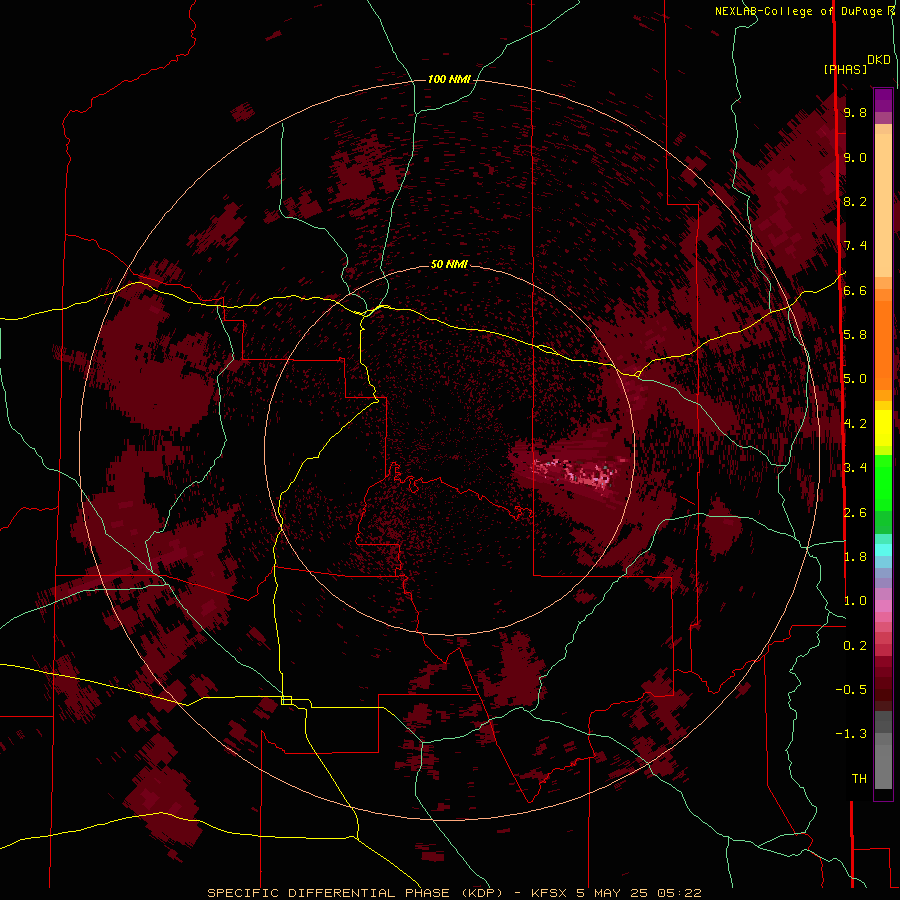Click the 1.0 value on the color scale
This screenshot has width=900, height=900.
point(855,601)
